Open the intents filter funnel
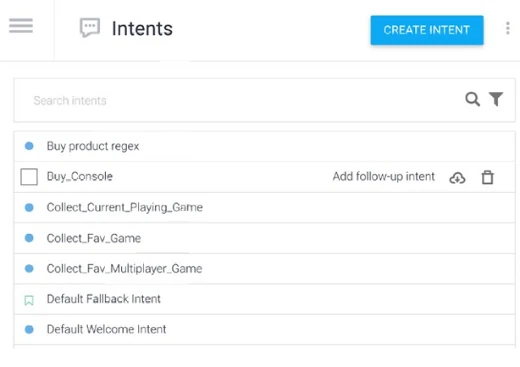 coord(496,99)
